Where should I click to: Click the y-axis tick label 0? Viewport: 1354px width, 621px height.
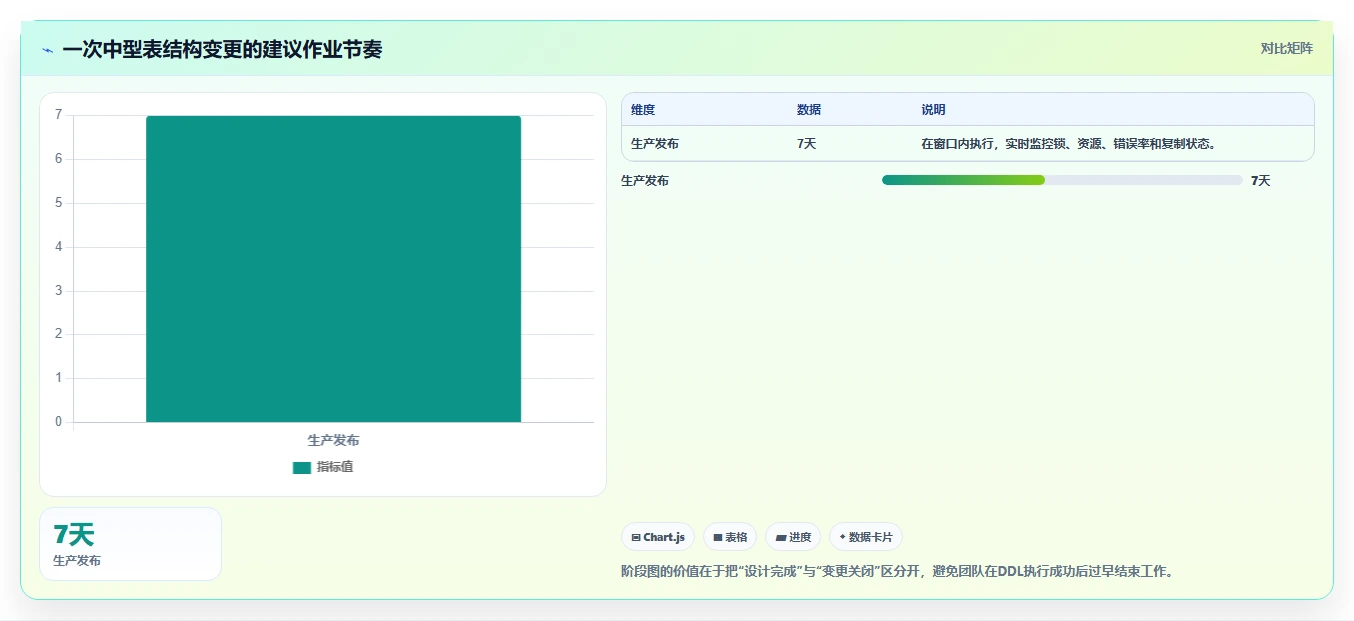coord(58,422)
